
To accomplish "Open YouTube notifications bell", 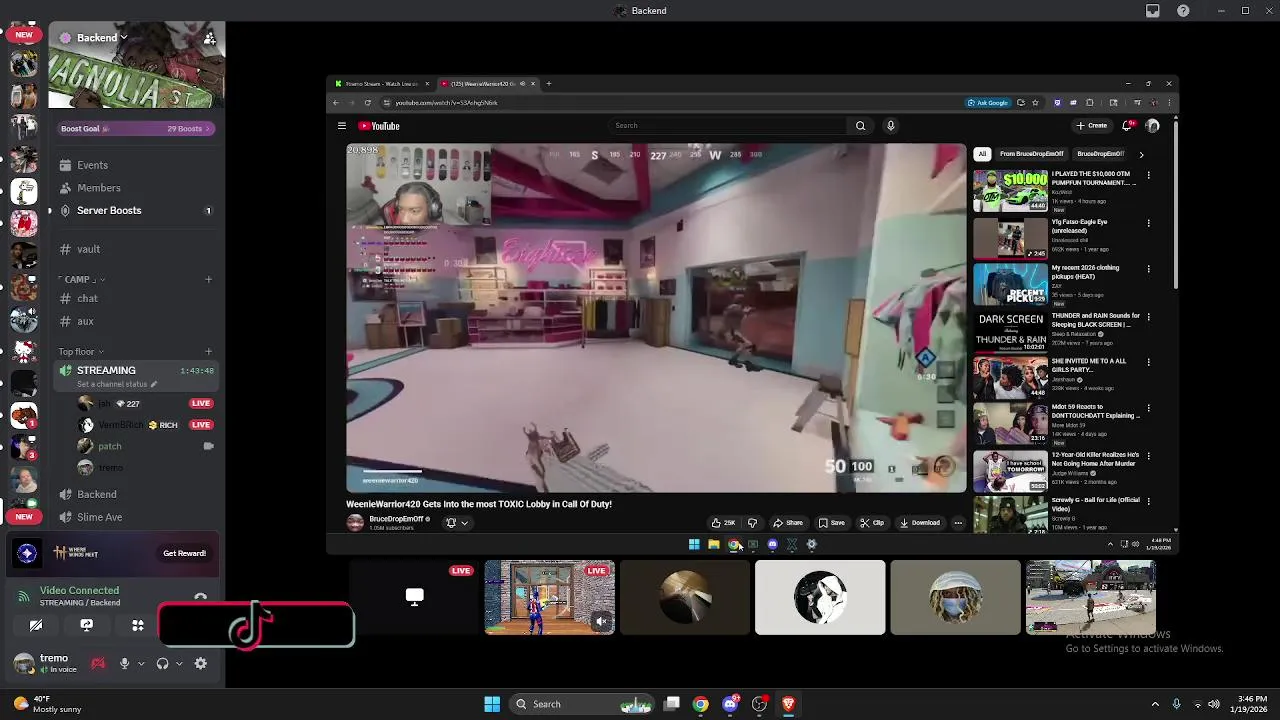I will pos(1128,125).
